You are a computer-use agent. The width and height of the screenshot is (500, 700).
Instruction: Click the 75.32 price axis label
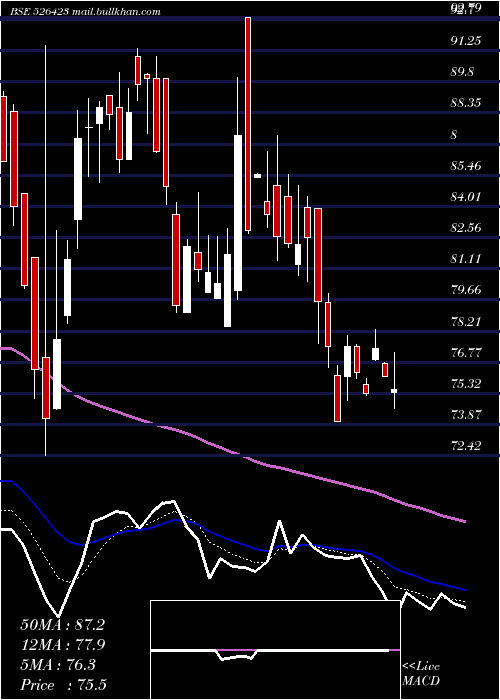(x=467, y=383)
